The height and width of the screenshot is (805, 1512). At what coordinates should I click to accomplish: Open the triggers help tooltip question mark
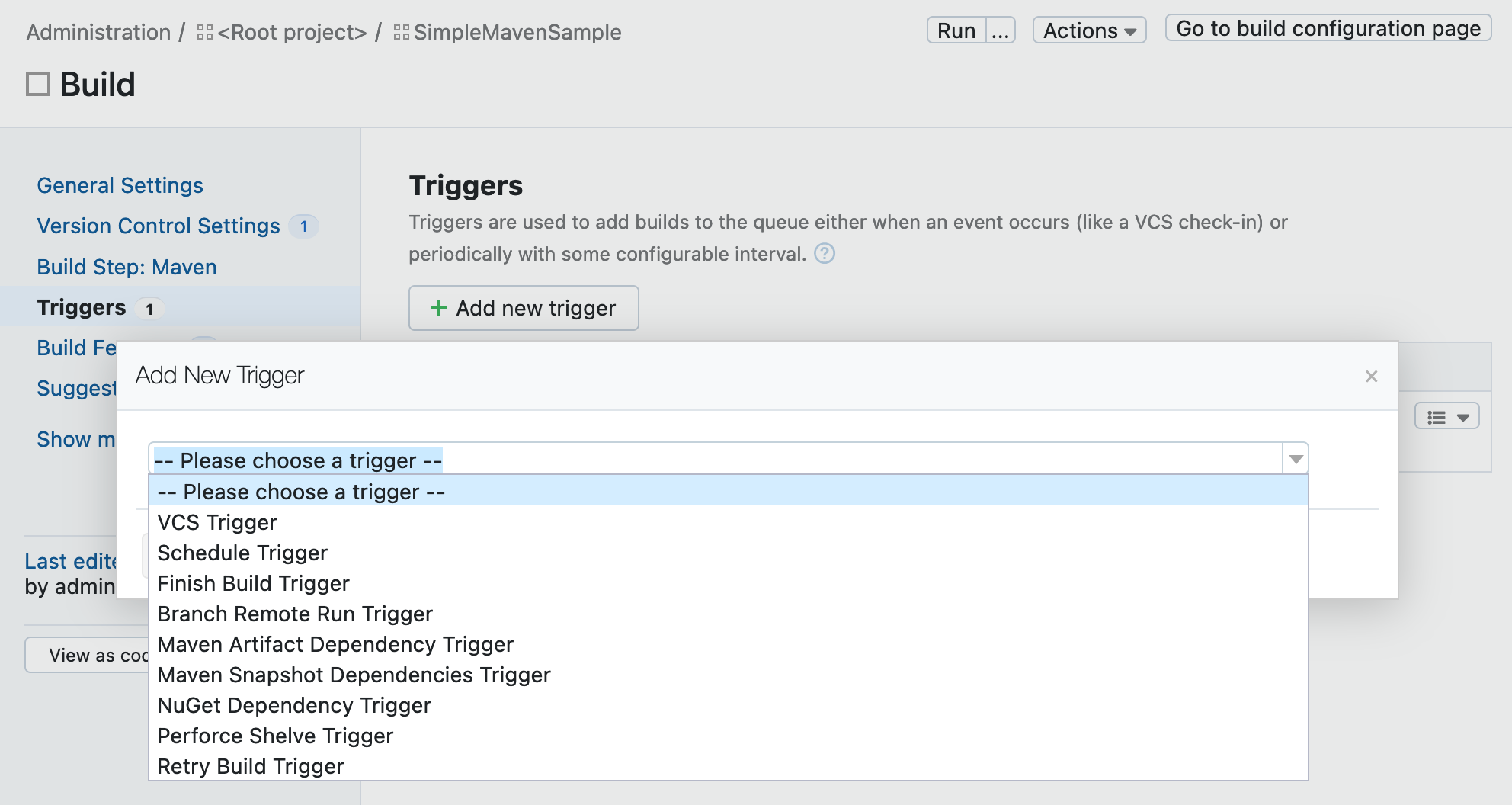(x=825, y=255)
